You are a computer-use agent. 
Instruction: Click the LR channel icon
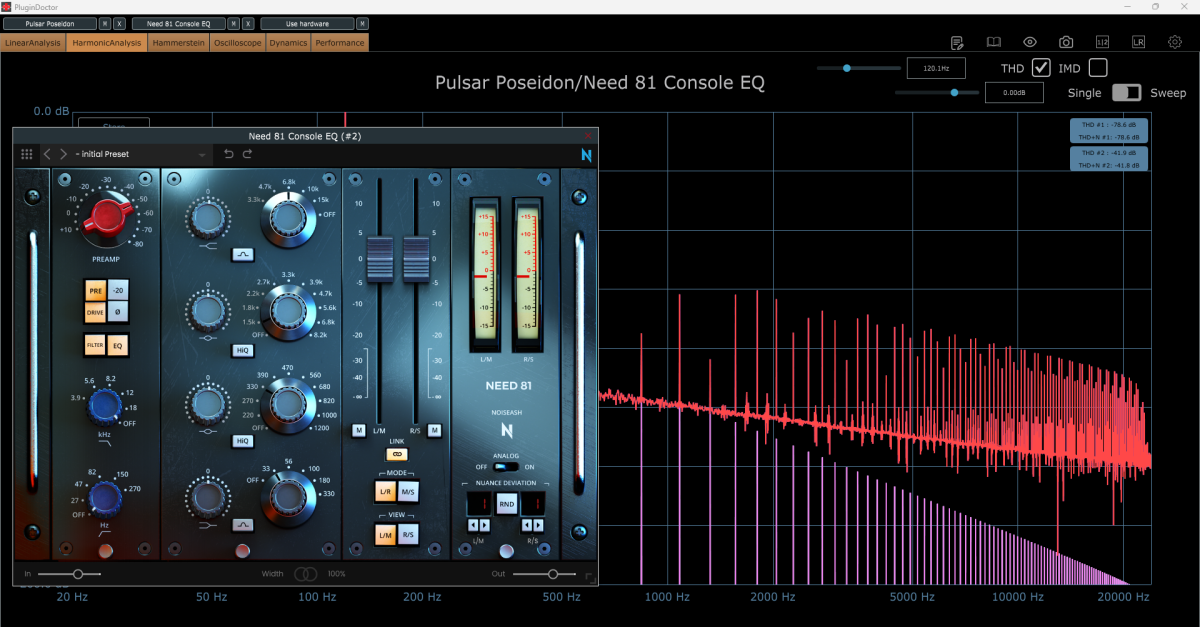pyautogui.click(x=1138, y=42)
